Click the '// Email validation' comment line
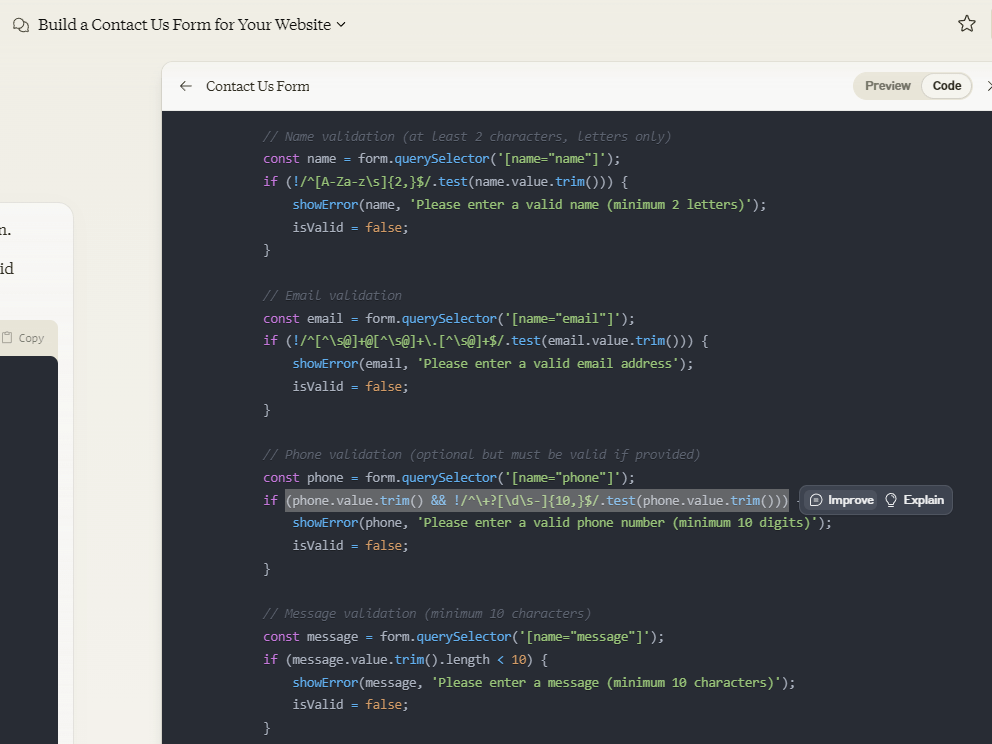The height and width of the screenshot is (744, 992). click(332, 295)
